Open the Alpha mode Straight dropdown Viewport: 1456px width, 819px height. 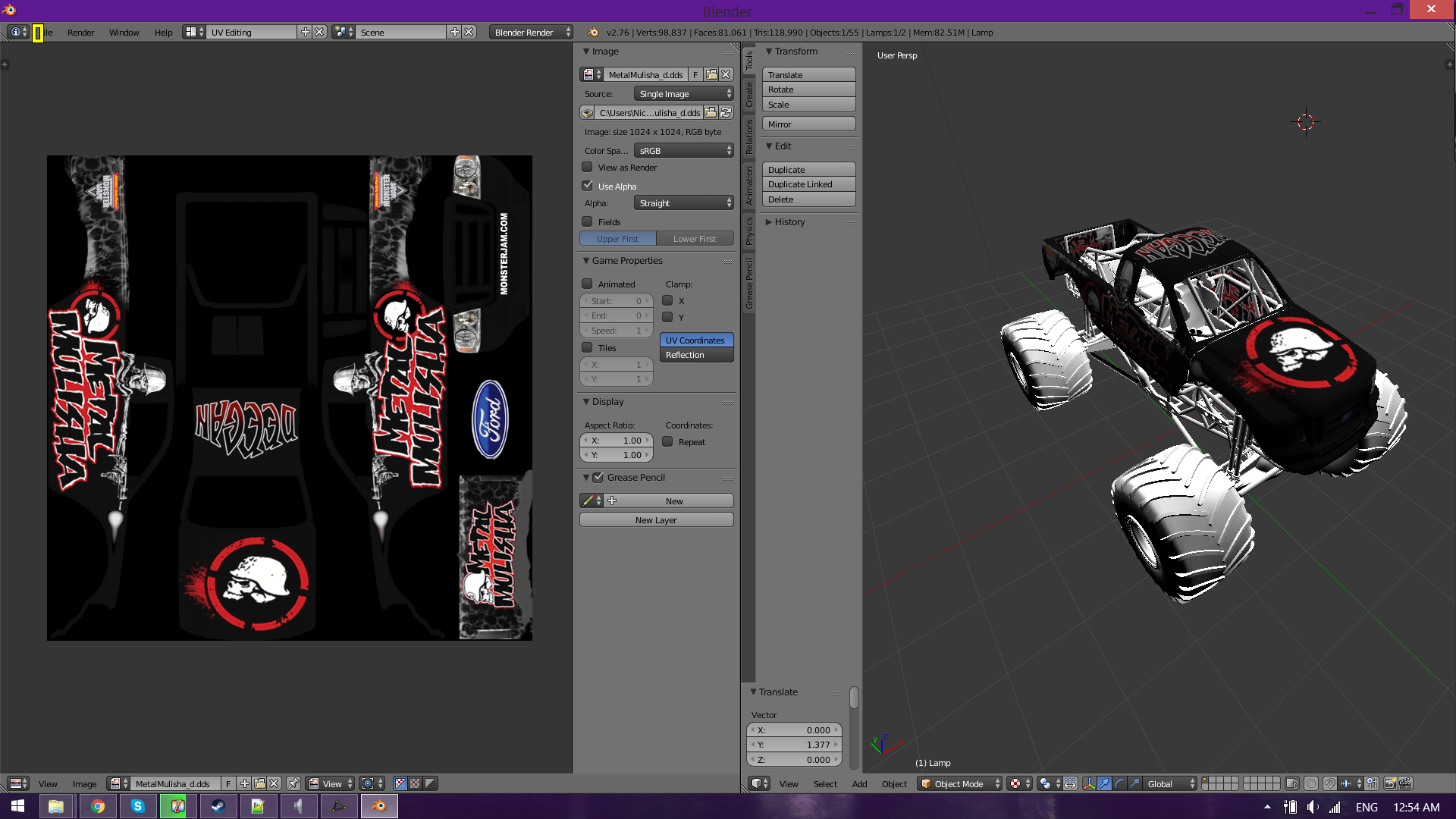point(684,202)
